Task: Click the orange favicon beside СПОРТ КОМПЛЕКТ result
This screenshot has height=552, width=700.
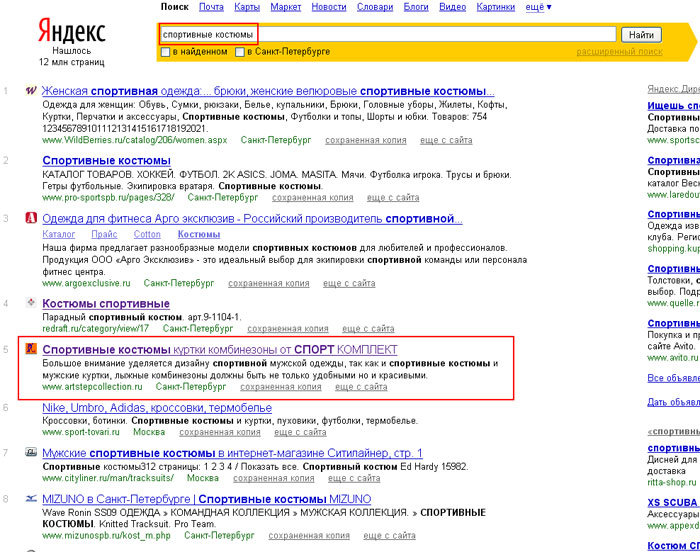Action: [x=31, y=348]
